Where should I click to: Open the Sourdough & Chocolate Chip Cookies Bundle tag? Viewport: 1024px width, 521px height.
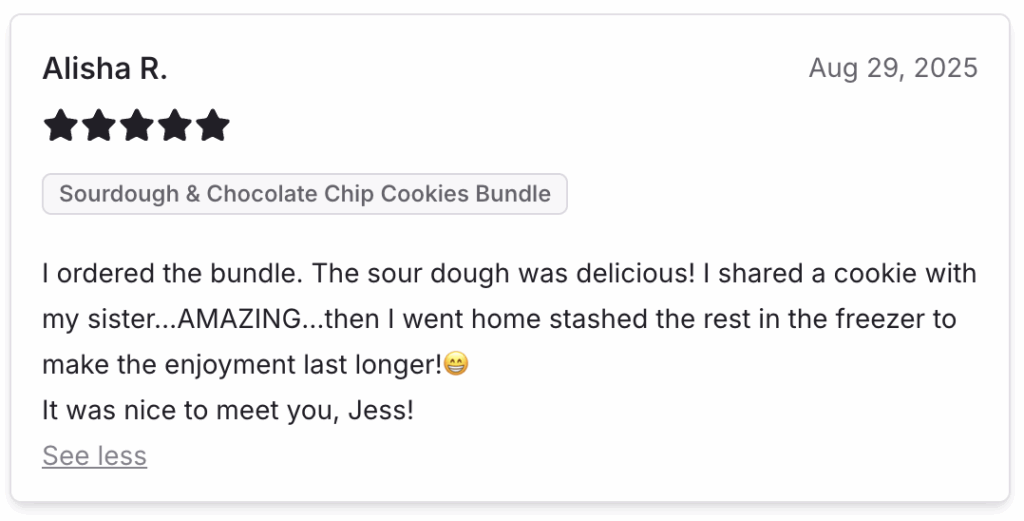click(304, 194)
